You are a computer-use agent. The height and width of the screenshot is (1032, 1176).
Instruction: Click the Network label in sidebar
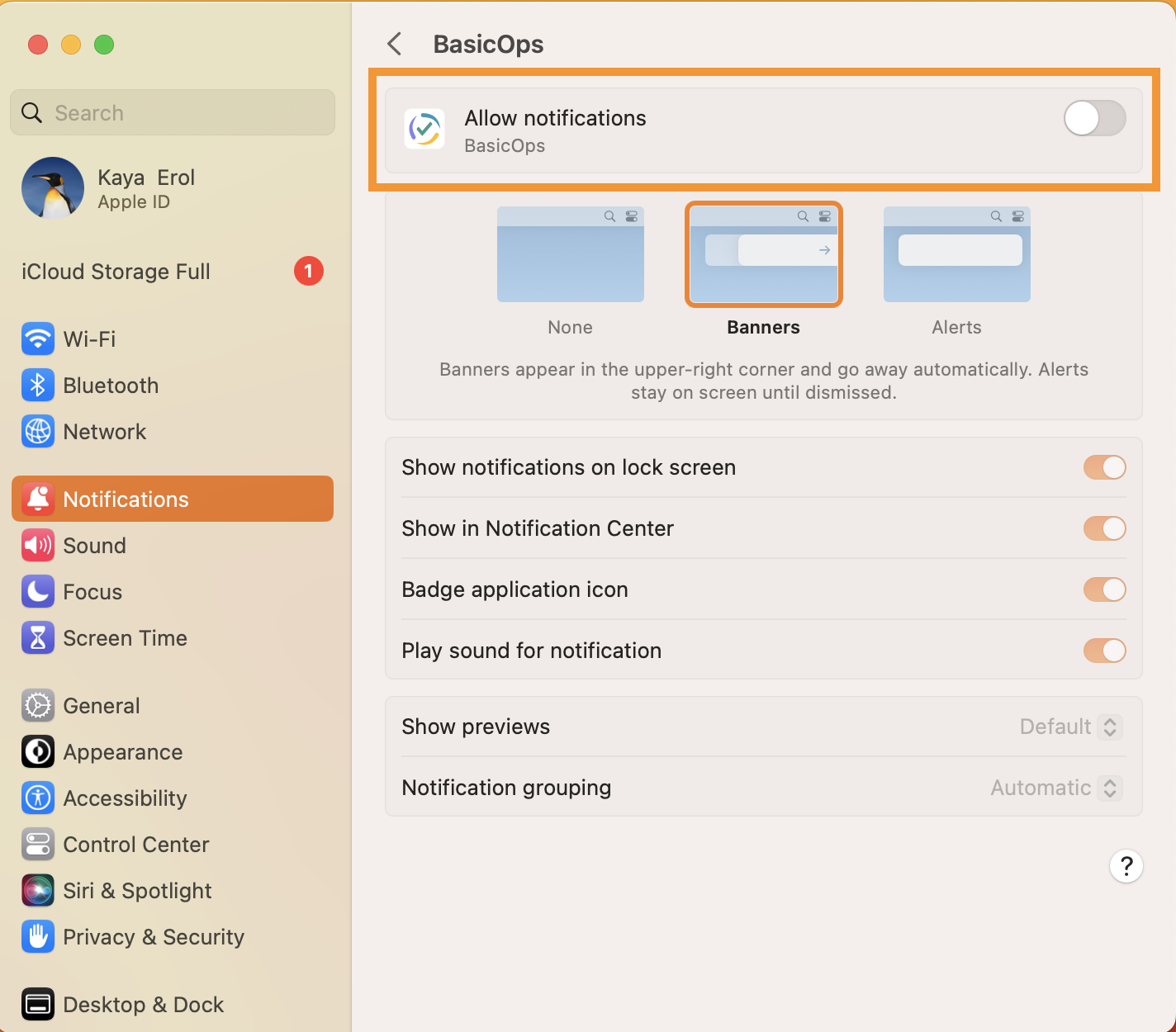105,432
